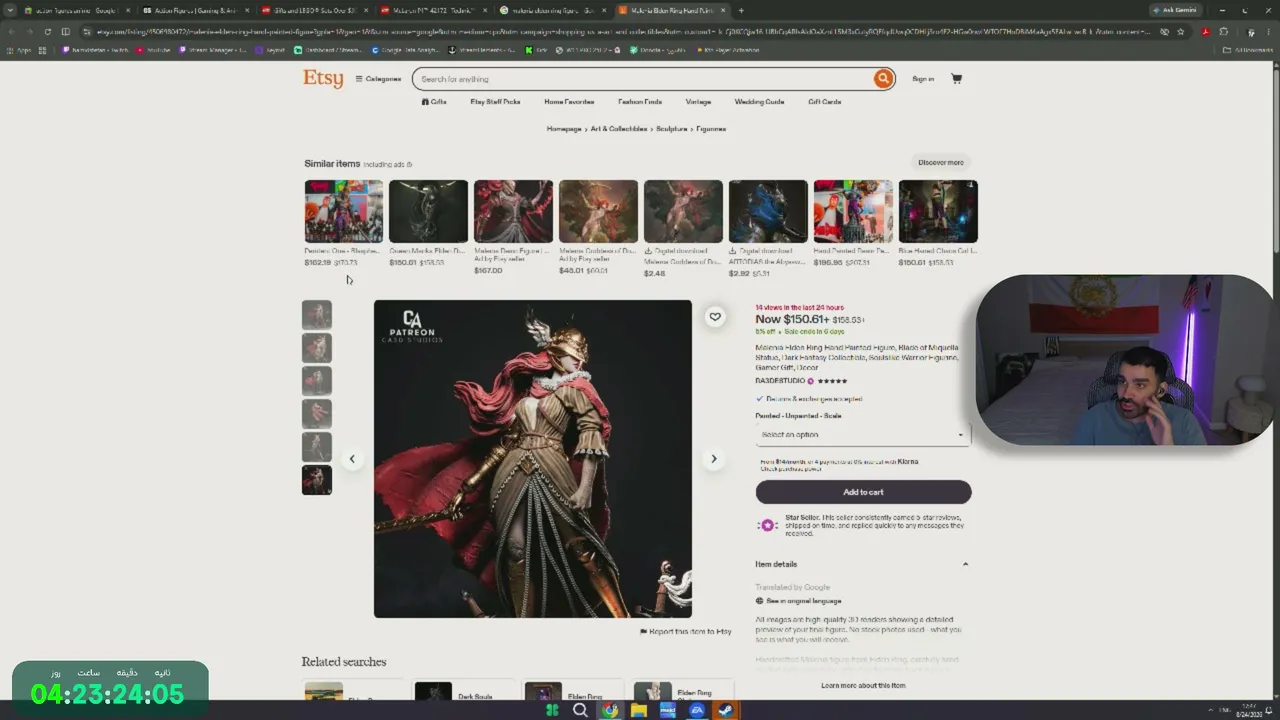The width and height of the screenshot is (1280, 720).
Task: Go to Etsy Staff Picks
Action: coord(495,102)
